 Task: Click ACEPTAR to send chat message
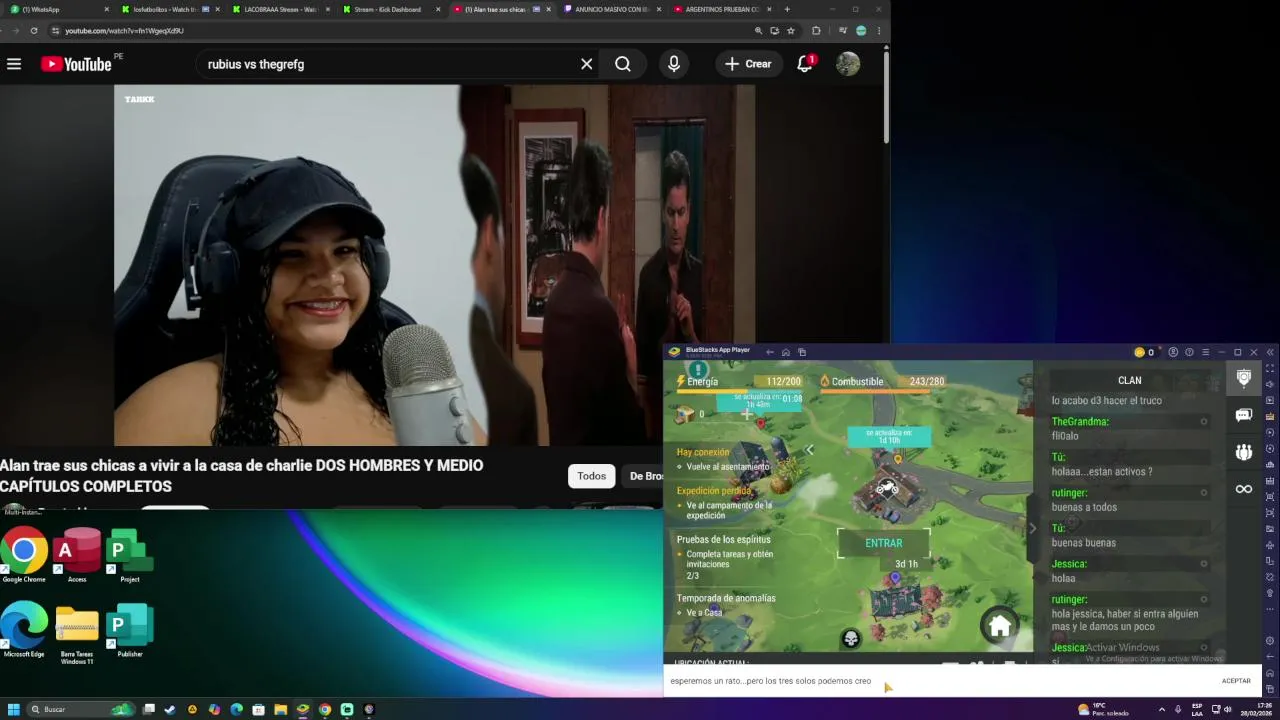(x=1236, y=681)
